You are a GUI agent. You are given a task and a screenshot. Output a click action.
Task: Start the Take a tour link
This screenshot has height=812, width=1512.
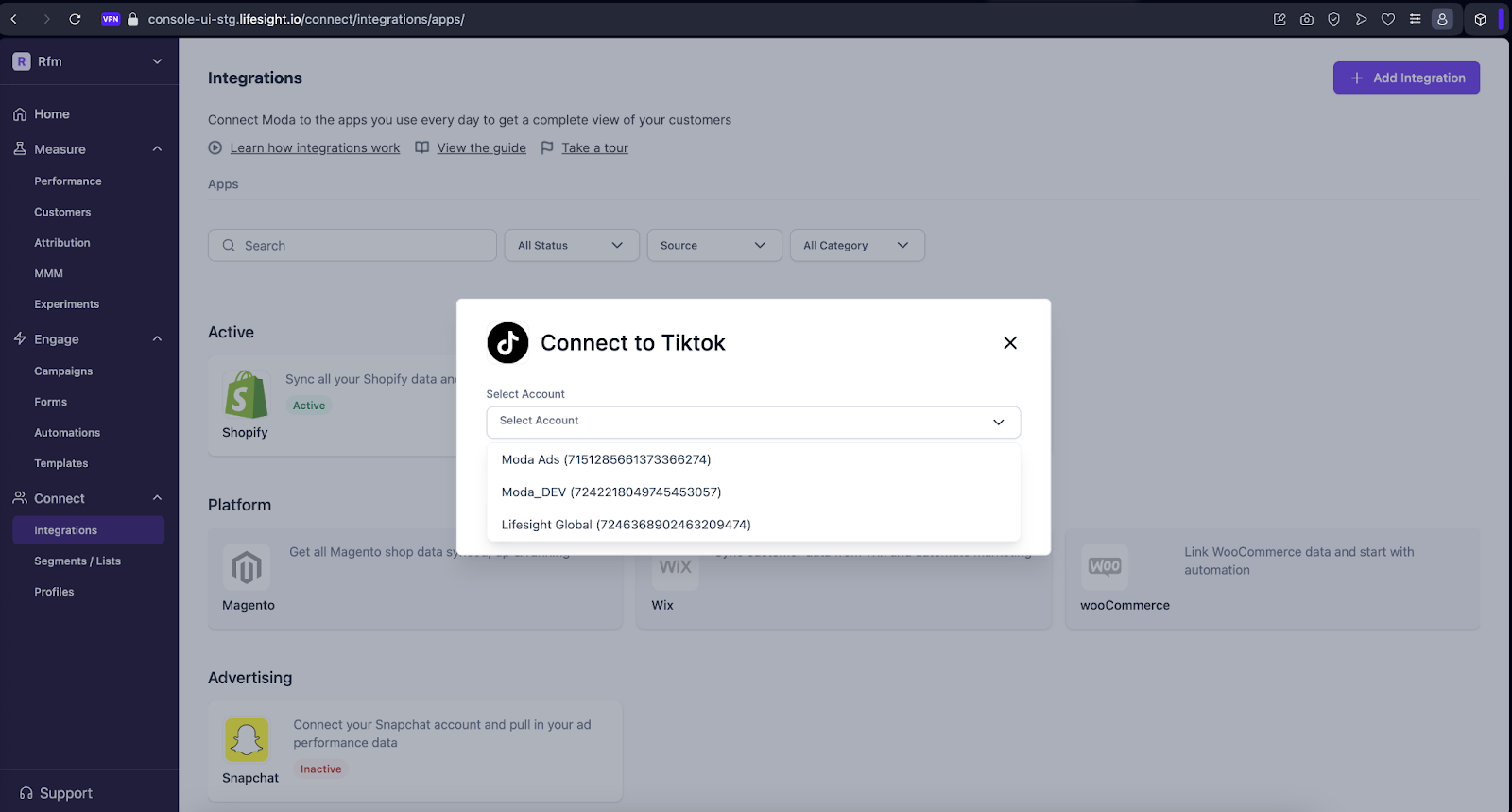(594, 147)
